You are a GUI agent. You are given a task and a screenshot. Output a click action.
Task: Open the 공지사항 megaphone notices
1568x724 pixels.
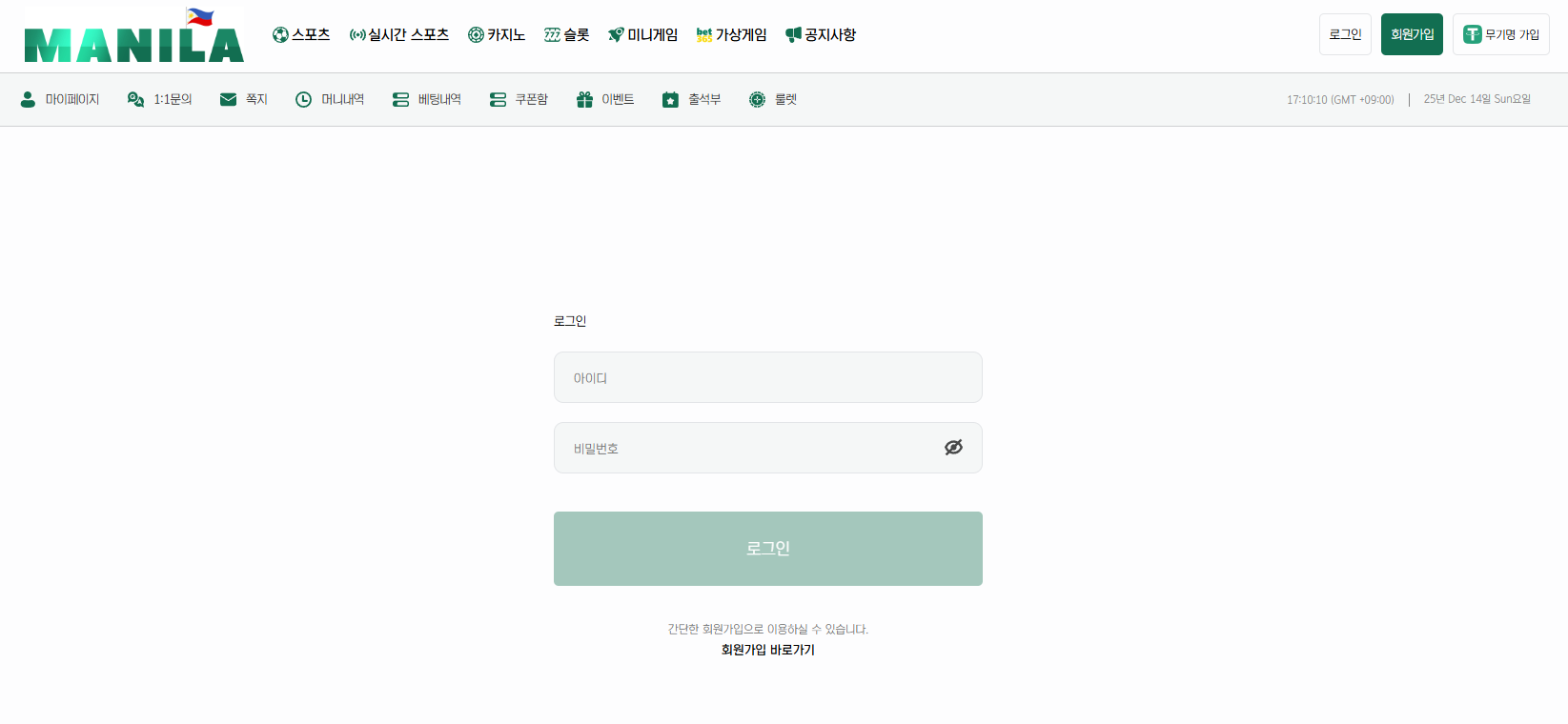coord(820,35)
